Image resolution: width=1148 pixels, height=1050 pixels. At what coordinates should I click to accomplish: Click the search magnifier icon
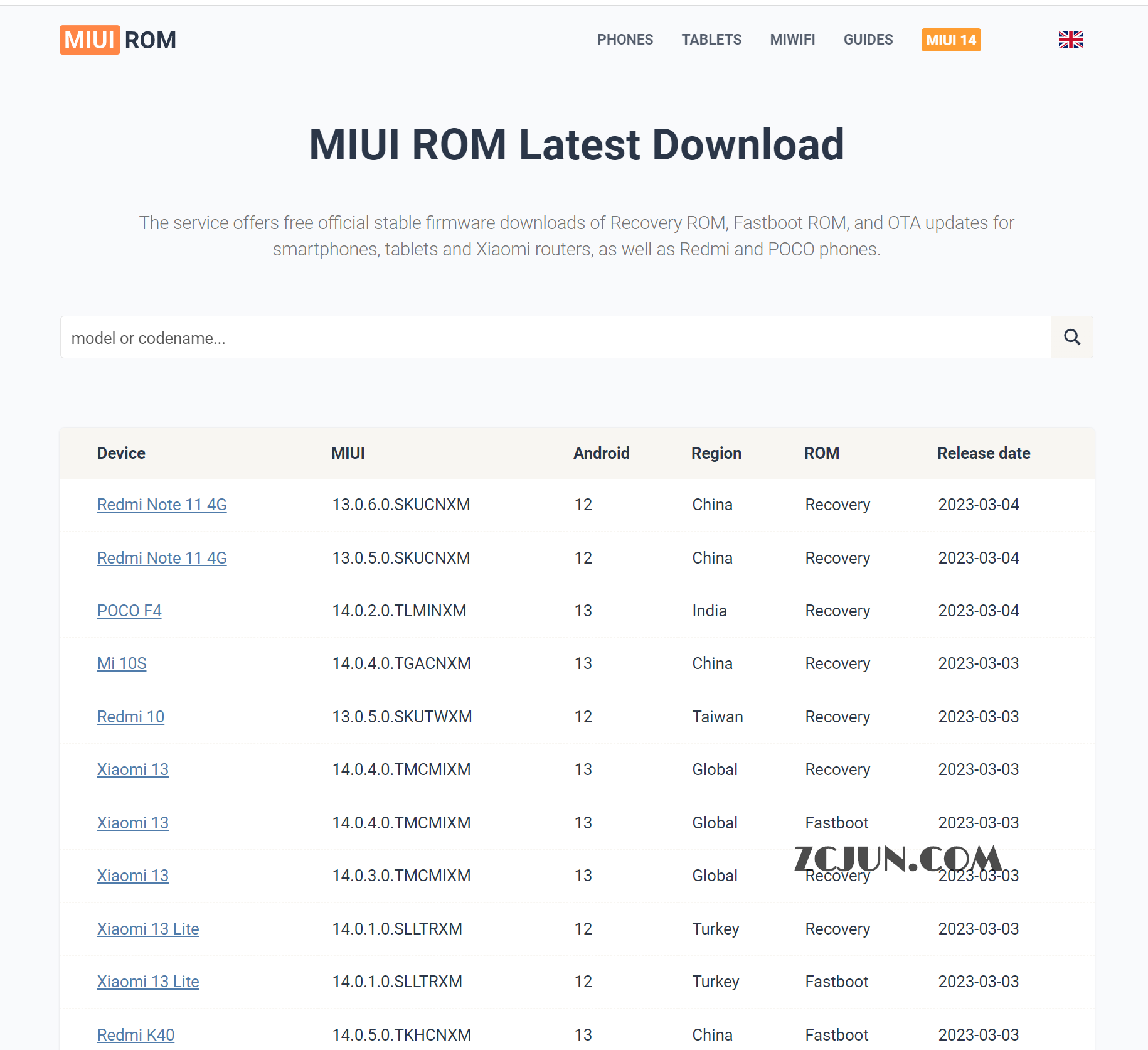click(x=1071, y=337)
